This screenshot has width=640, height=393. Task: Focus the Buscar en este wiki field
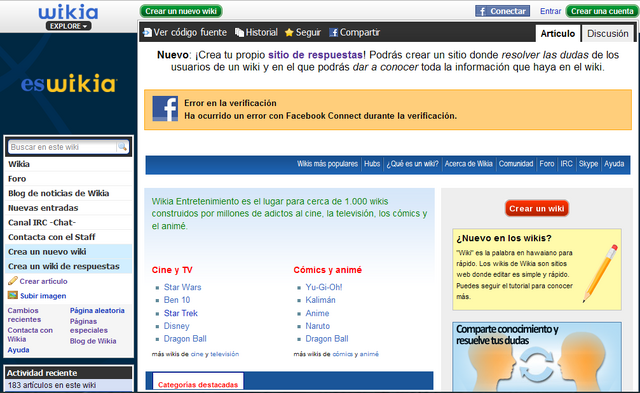pyautogui.click(x=62, y=147)
